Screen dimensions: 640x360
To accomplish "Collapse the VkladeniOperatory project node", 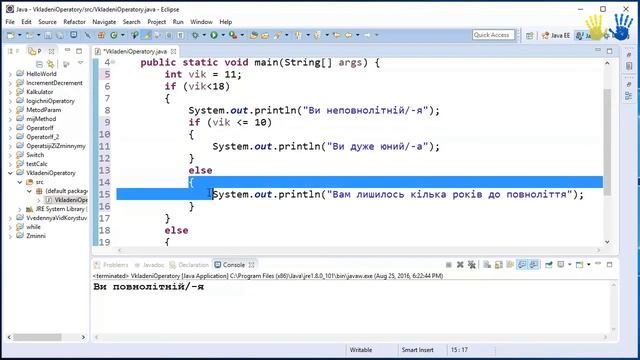I will click(x=10, y=173).
